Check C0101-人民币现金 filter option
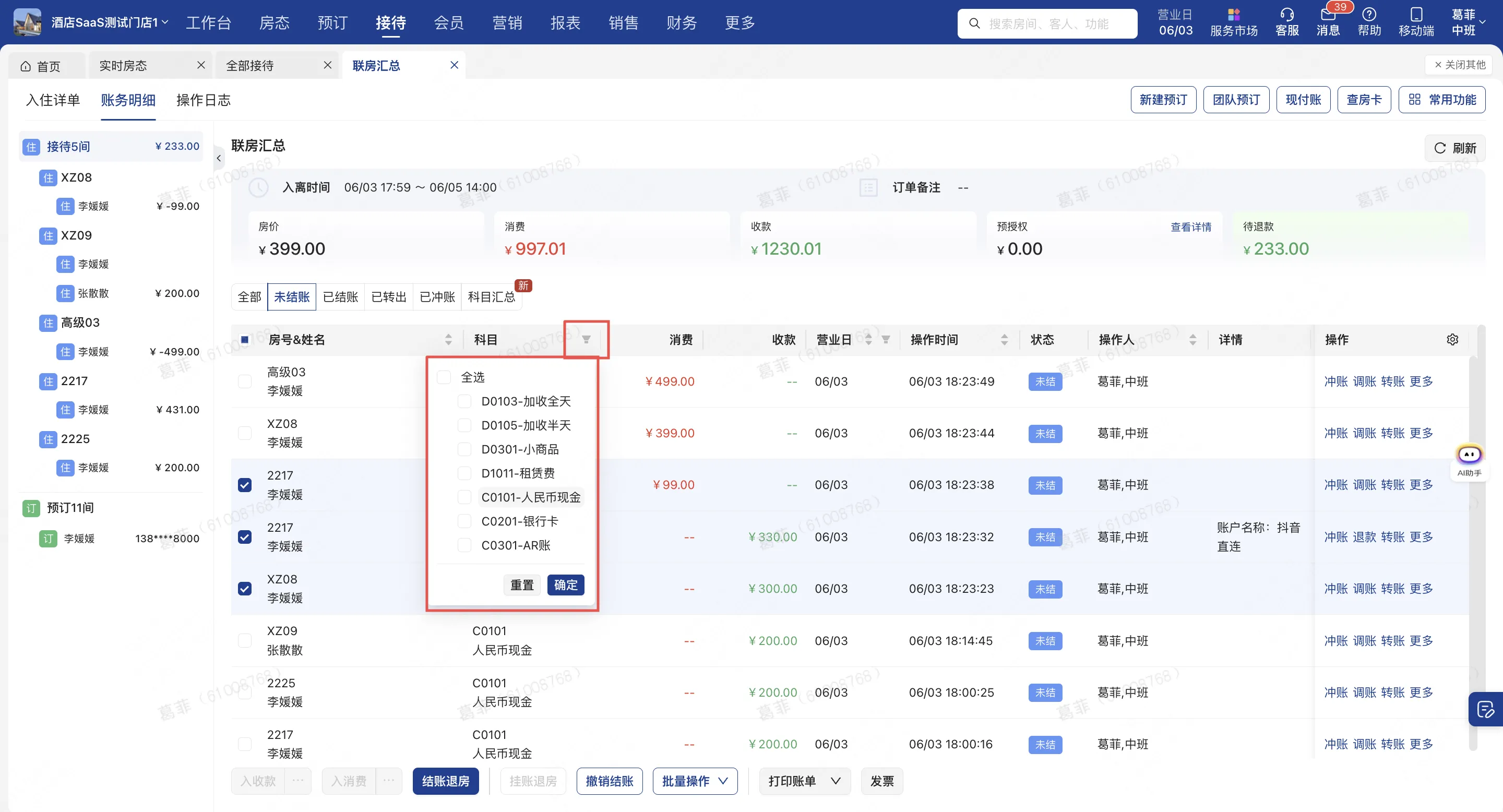 (464, 497)
